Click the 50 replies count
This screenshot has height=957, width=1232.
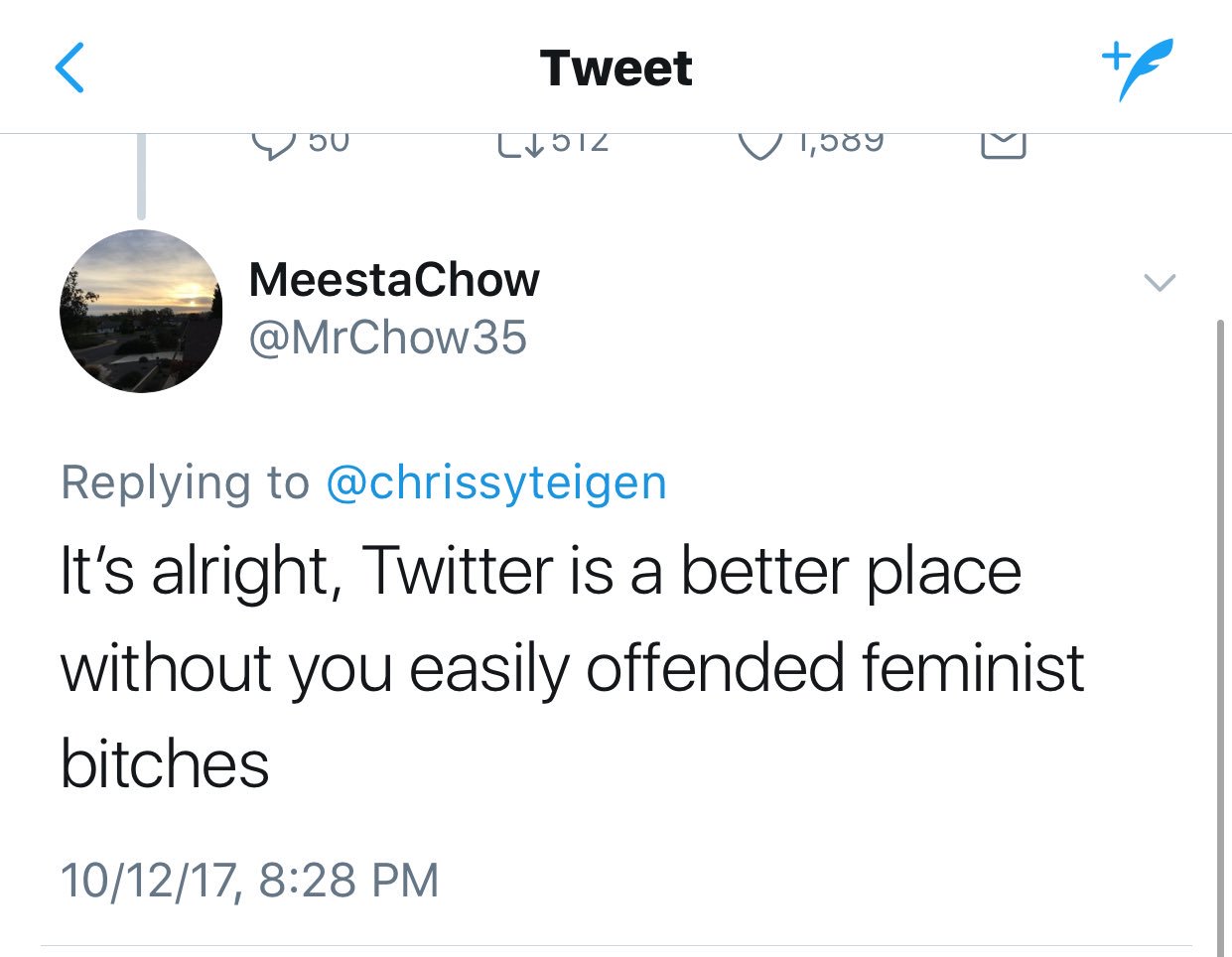tap(329, 142)
